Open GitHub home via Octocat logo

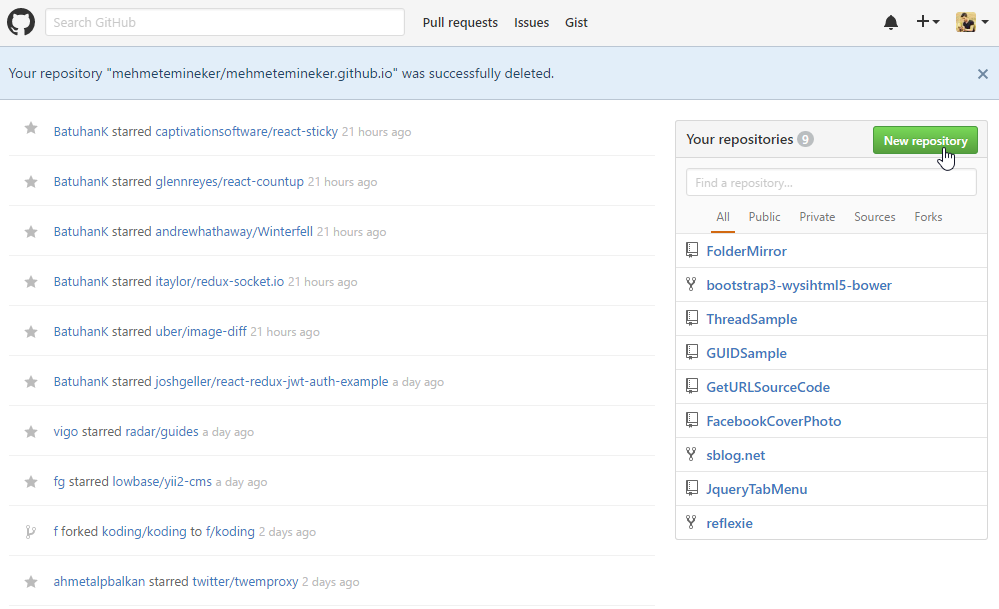click(21, 22)
